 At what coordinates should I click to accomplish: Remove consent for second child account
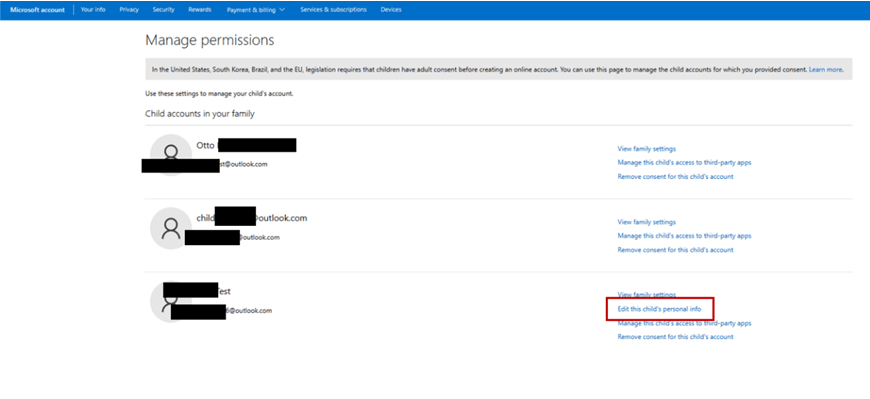(675, 250)
